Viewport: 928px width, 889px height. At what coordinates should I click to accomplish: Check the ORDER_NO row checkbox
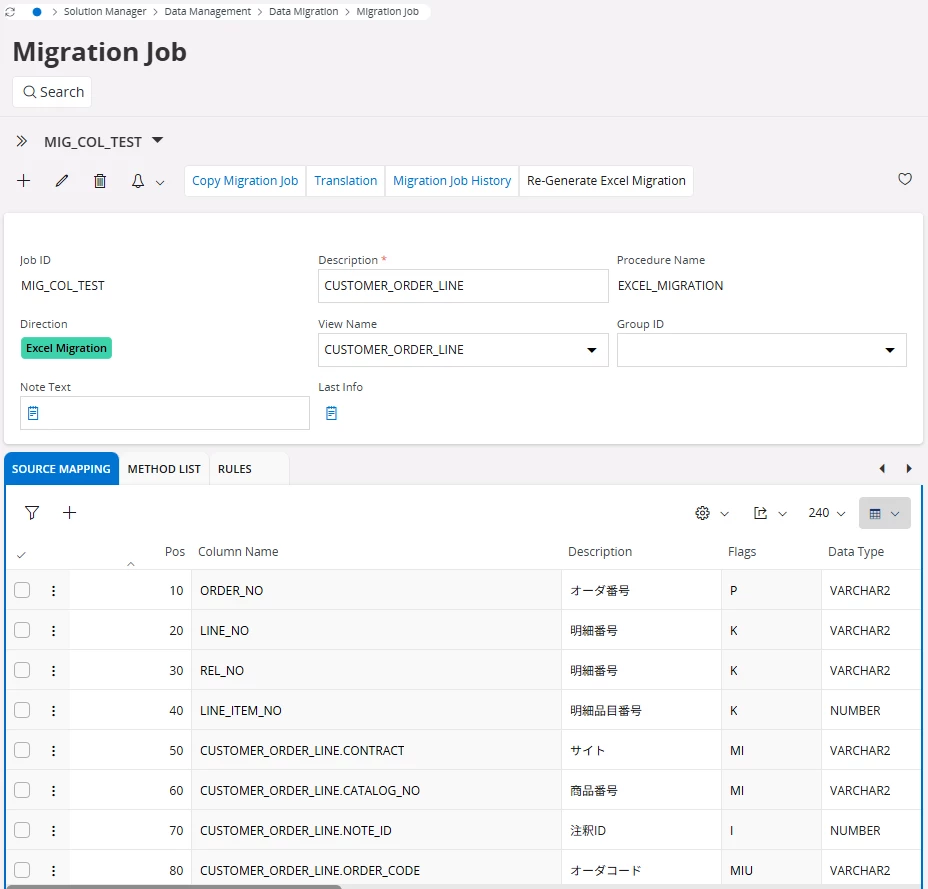tap(22, 591)
